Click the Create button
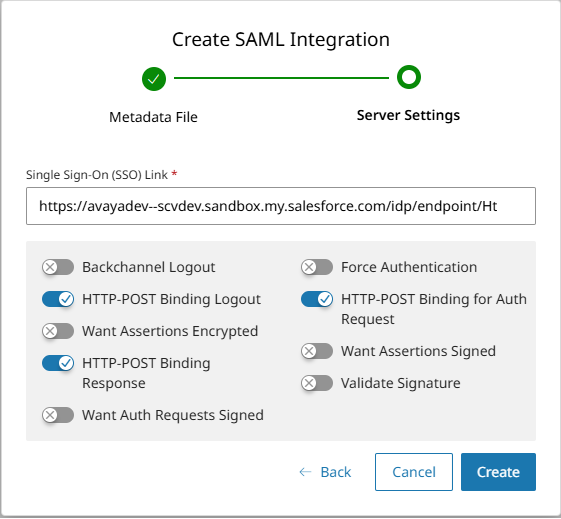Screen dimensions: 561x519 tap(498, 472)
